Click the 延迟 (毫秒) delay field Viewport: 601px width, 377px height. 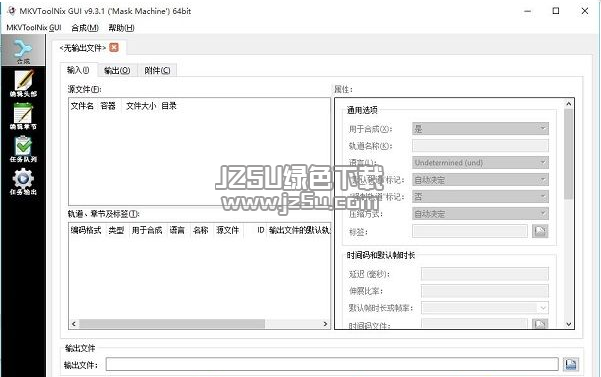click(485, 274)
